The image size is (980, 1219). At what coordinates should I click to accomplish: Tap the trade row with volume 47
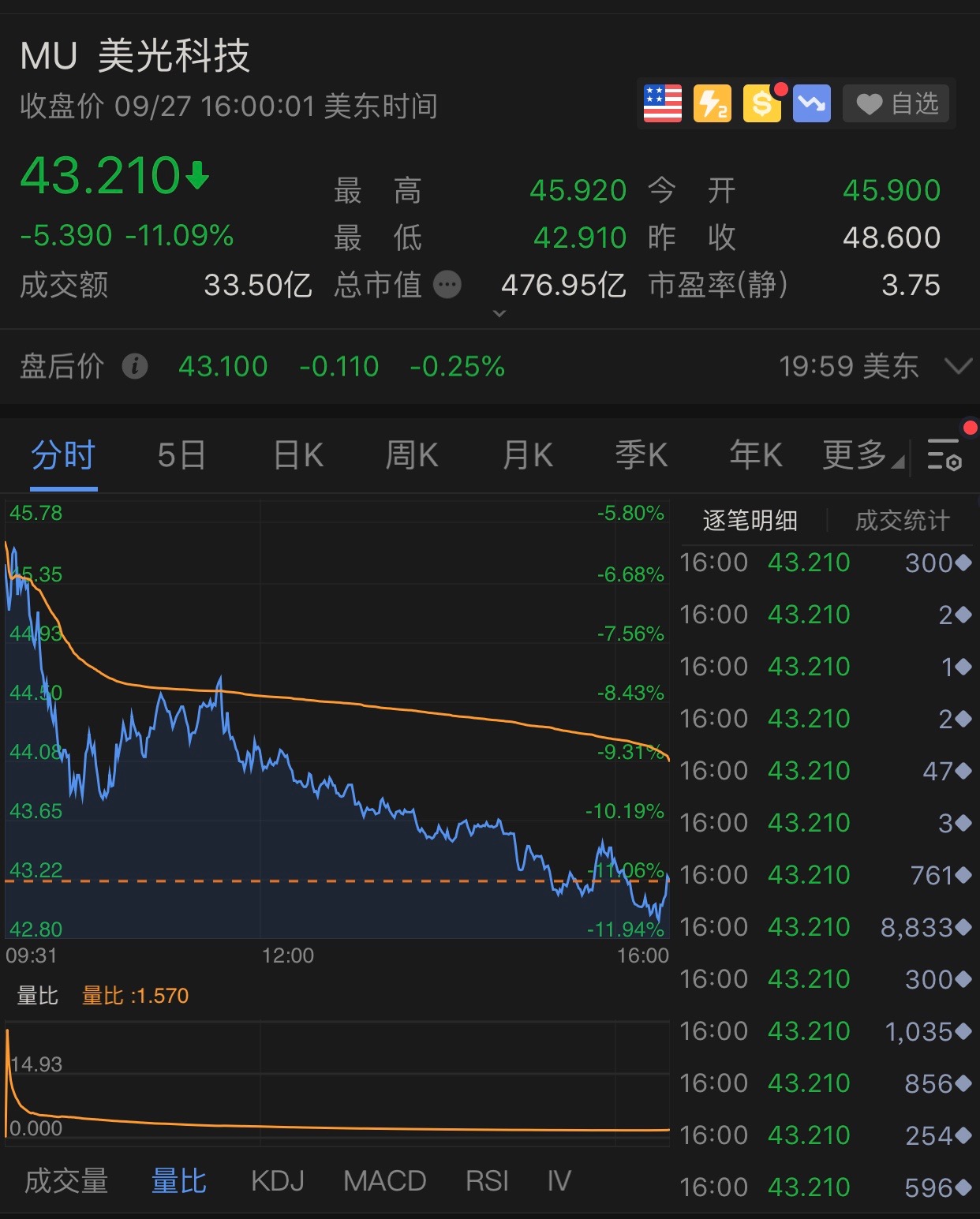tap(825, 771)
